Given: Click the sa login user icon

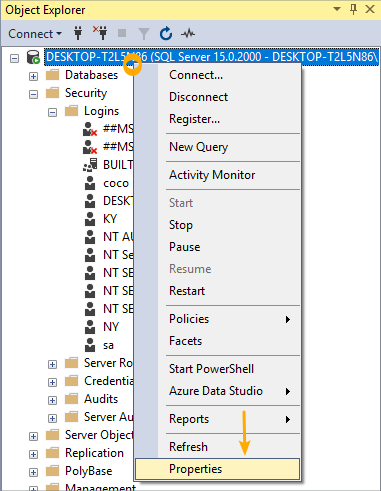Looking at the screenshot, I should click(x=90, y=345).
